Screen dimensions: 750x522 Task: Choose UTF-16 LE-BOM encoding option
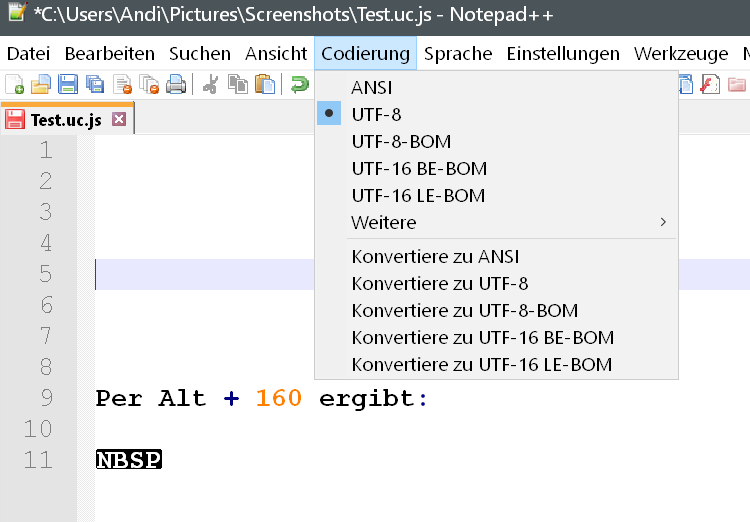tap(418, 195)
